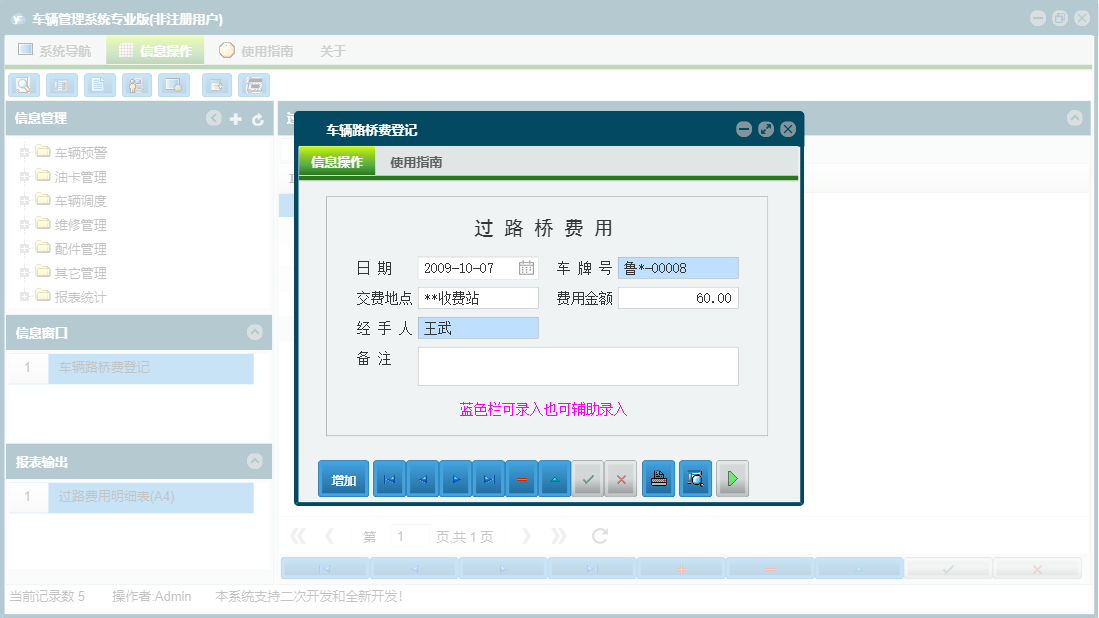Click the plus icon on 信息管理 header
This screenshot has height=618, width=1099.
[234, 118]
